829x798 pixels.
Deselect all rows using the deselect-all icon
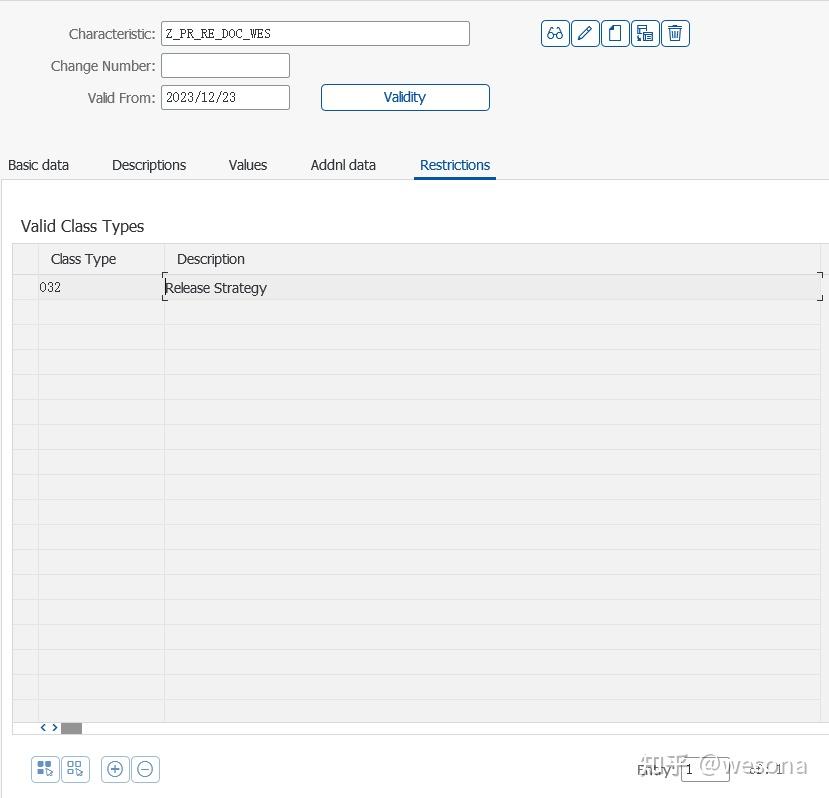(x=74, y=768)
